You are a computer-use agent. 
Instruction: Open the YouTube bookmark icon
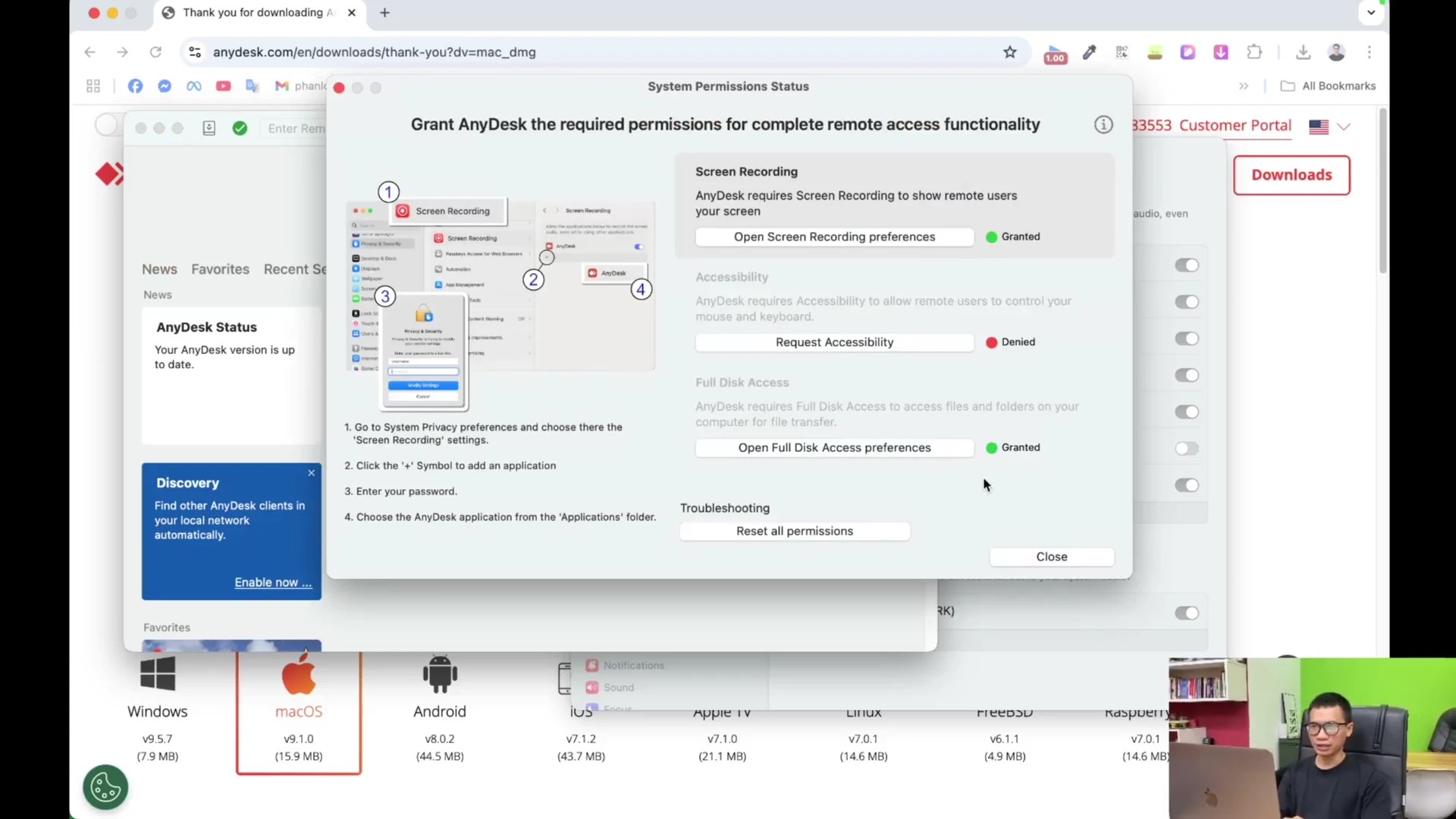point(223,86)
